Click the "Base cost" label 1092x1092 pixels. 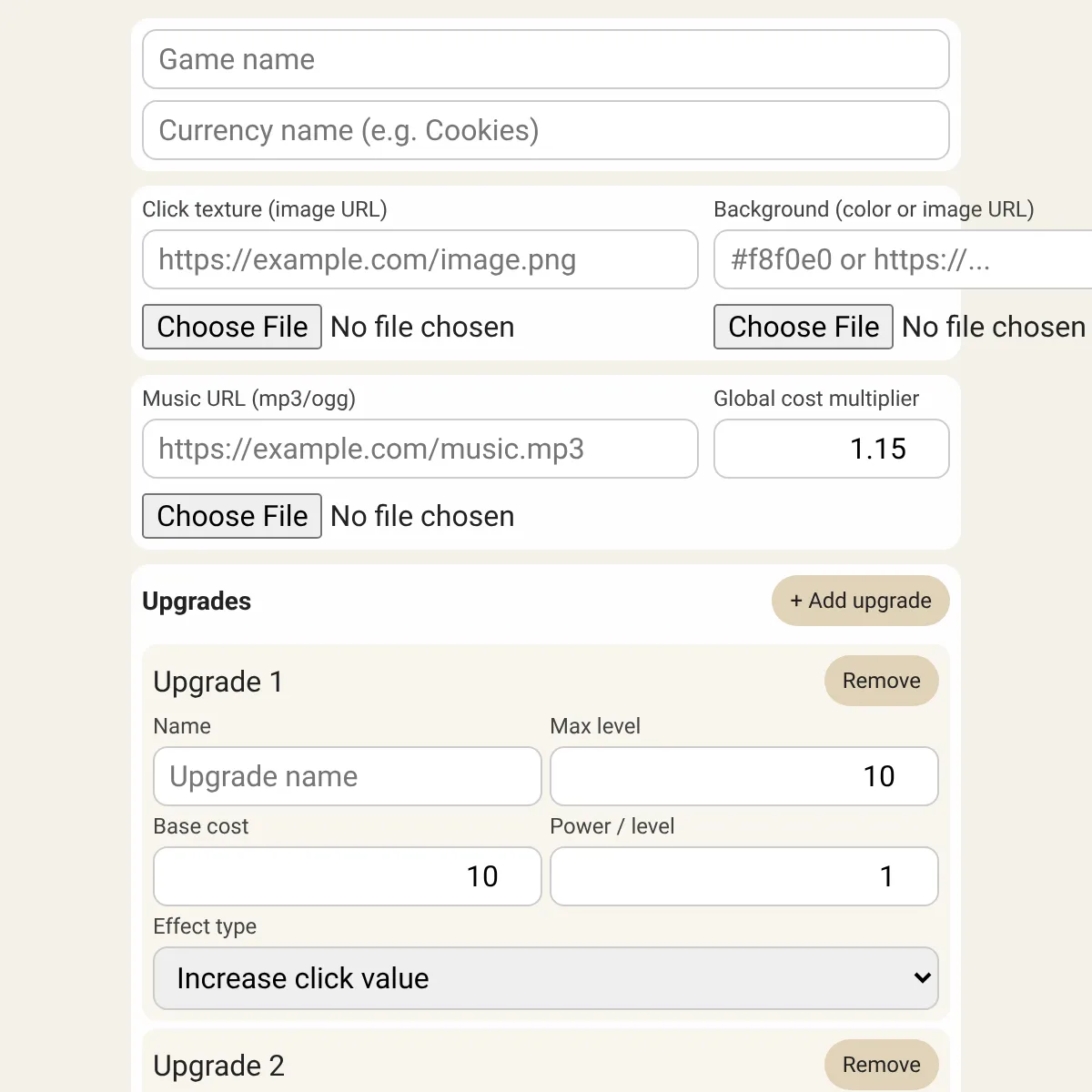click(201, 826)
